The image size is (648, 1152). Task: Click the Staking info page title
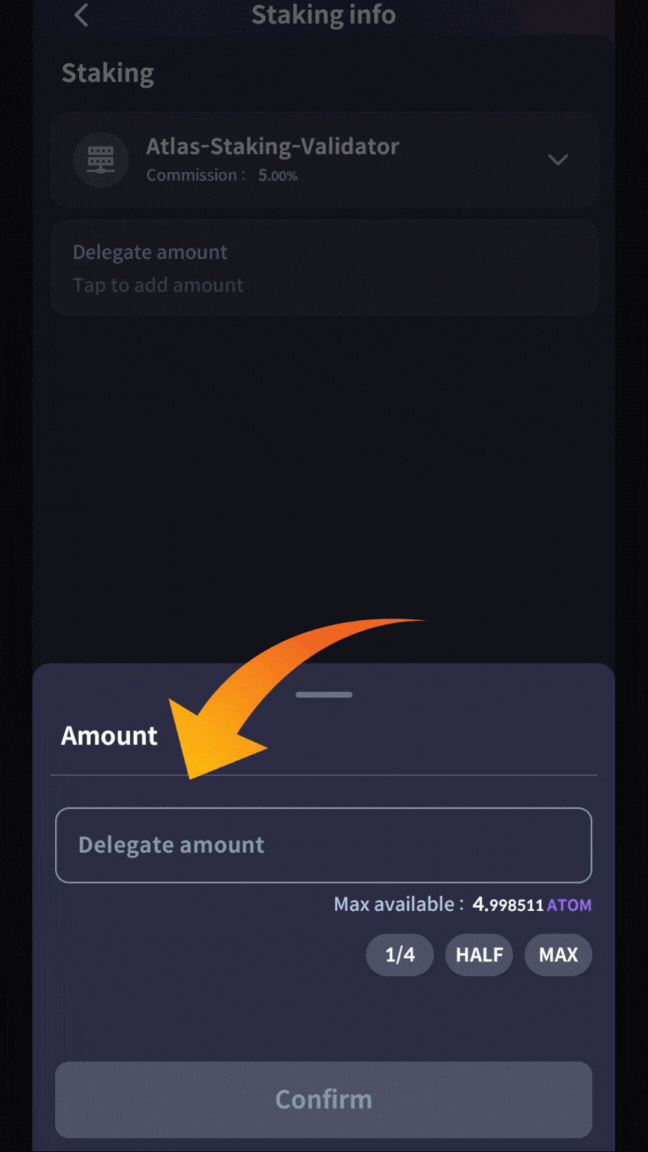(x=323, y=15)
